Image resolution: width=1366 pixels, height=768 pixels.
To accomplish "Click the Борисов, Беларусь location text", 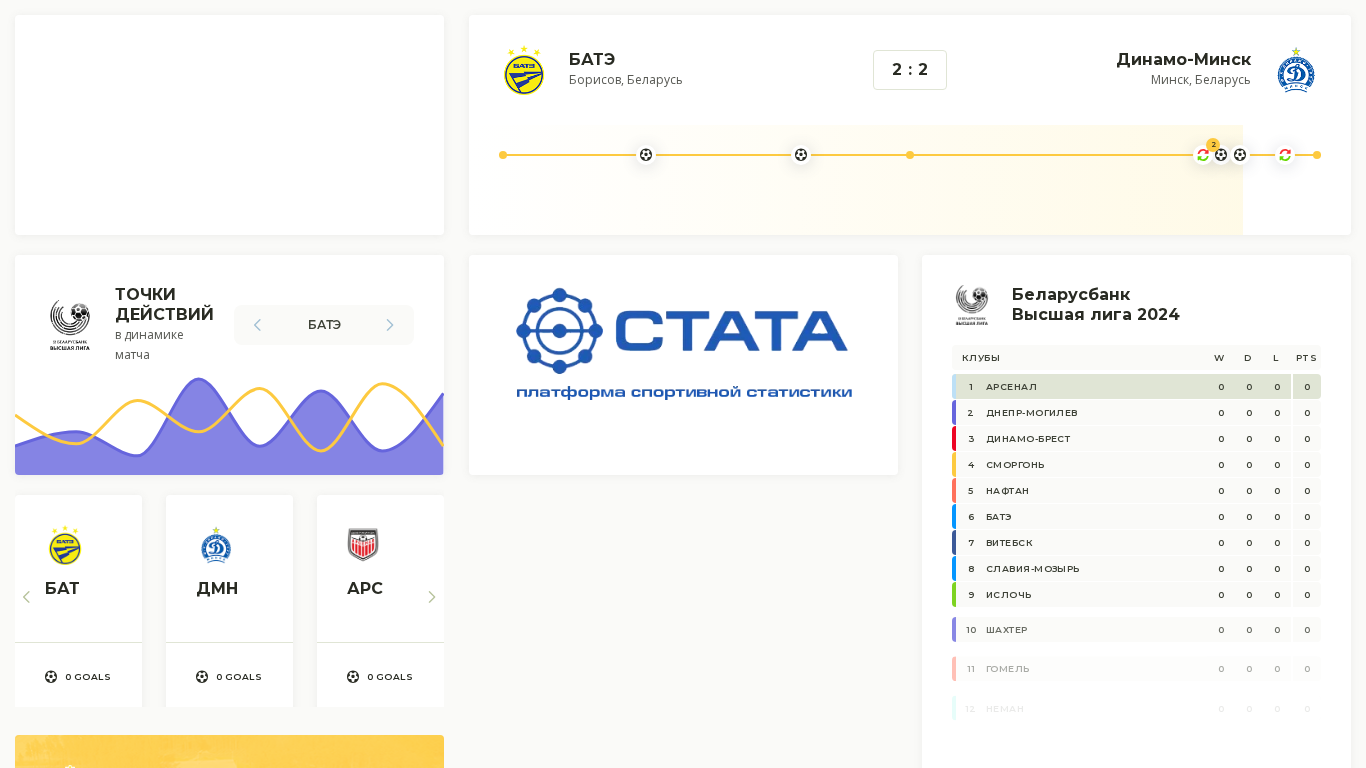I will (626, 80).
